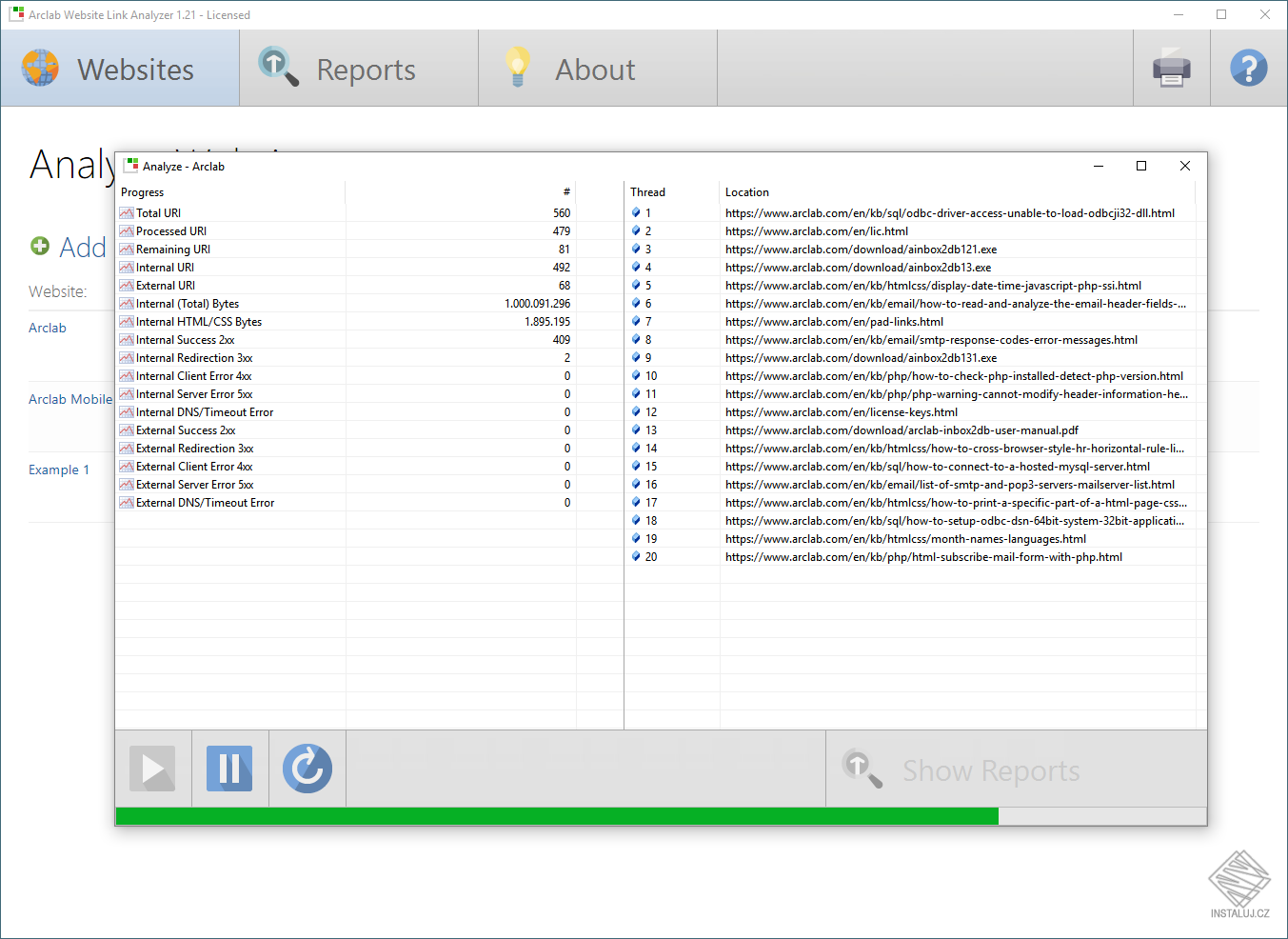The image size is (1288, 939).
Task: Click the green progress bar at bottom
Action: (x=552, y=815)
